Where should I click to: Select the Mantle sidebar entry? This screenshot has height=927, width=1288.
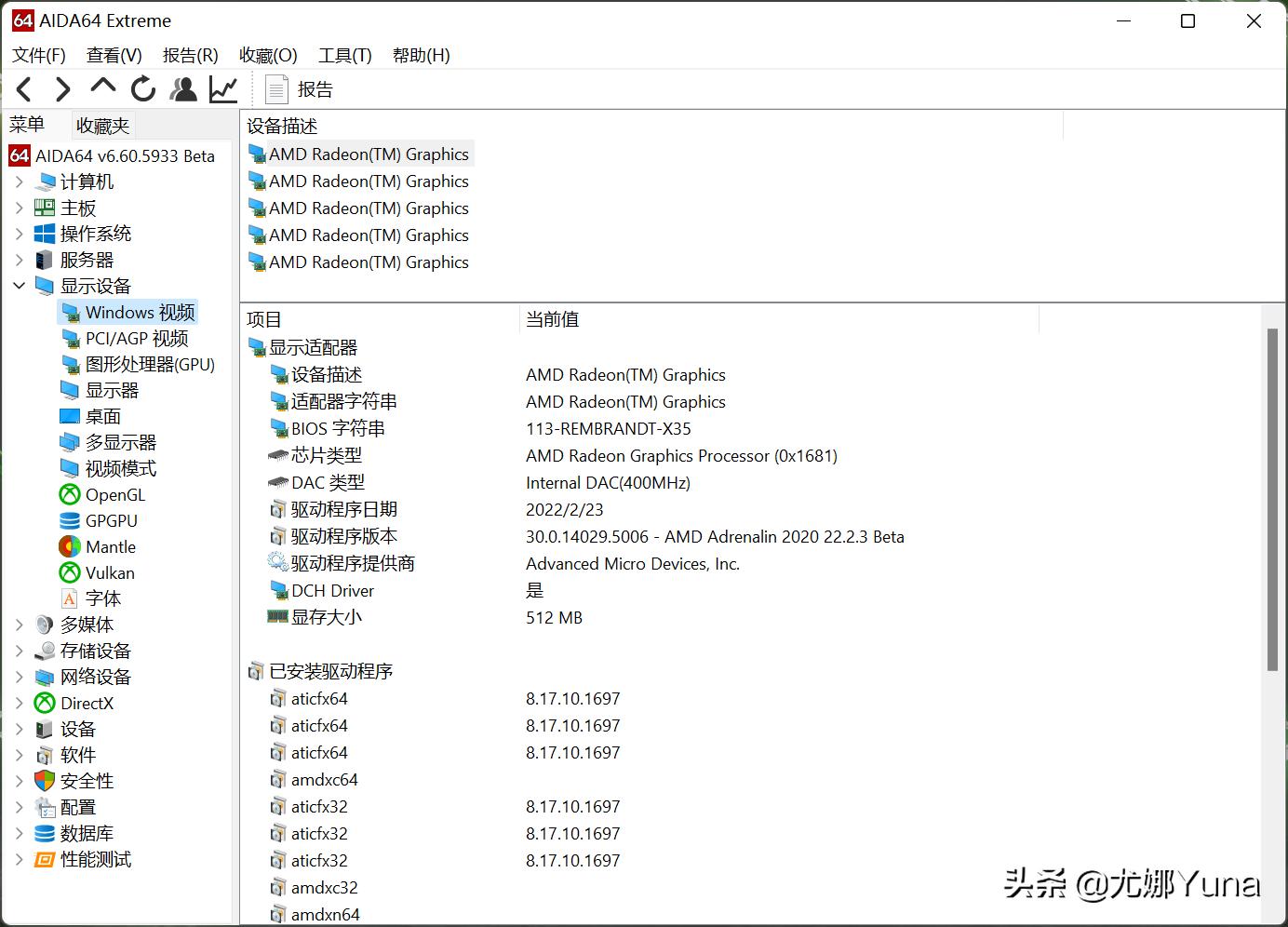pos(111,546)
